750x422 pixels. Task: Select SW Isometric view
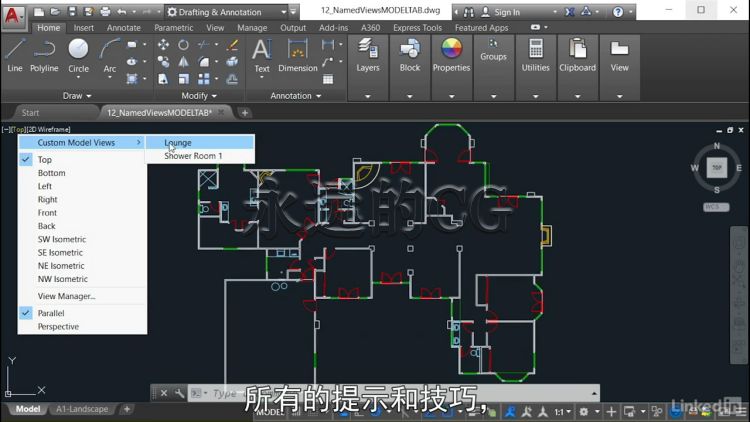tap(82, 239)
